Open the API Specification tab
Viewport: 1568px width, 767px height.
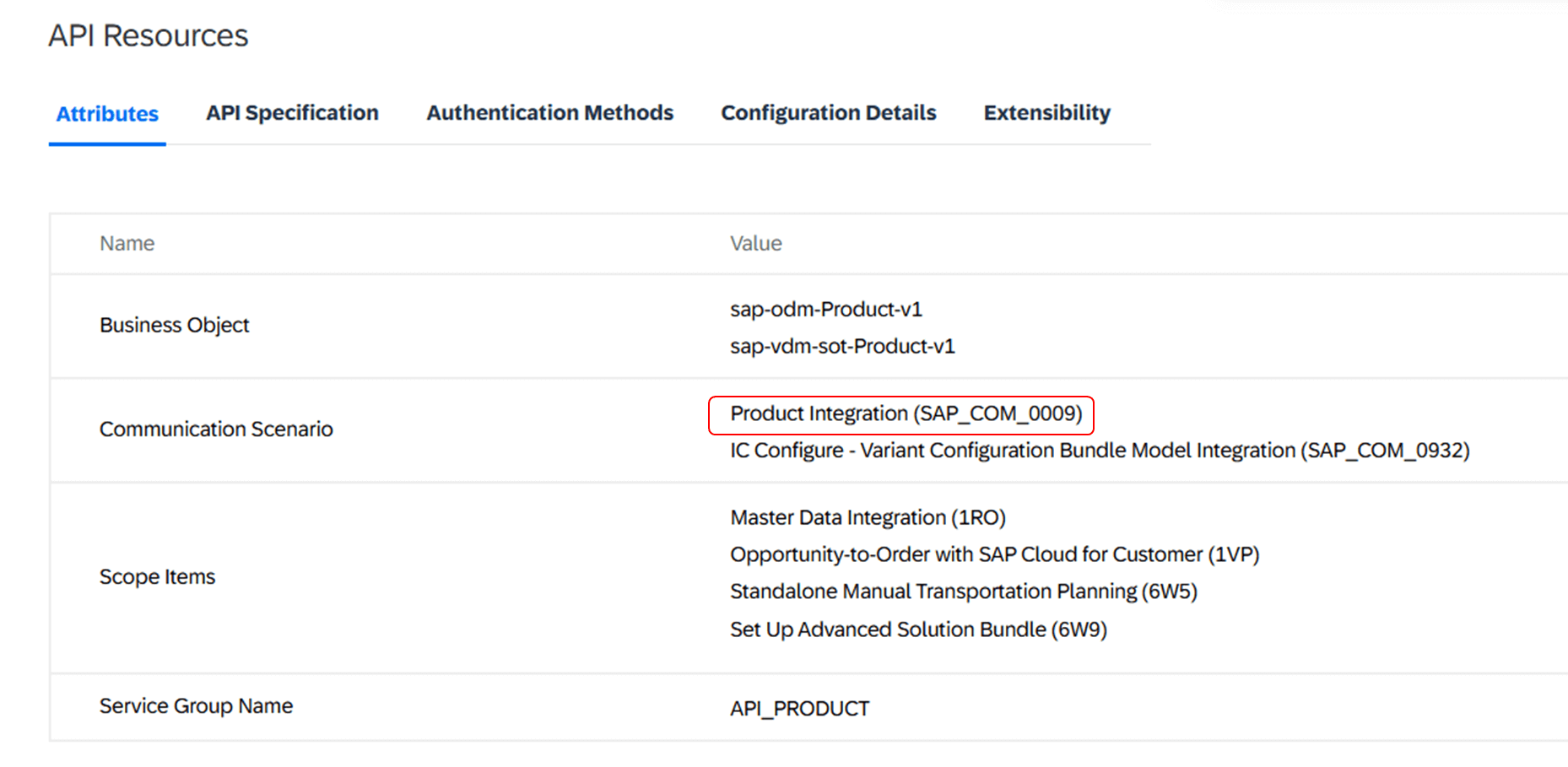click(292, 113)
